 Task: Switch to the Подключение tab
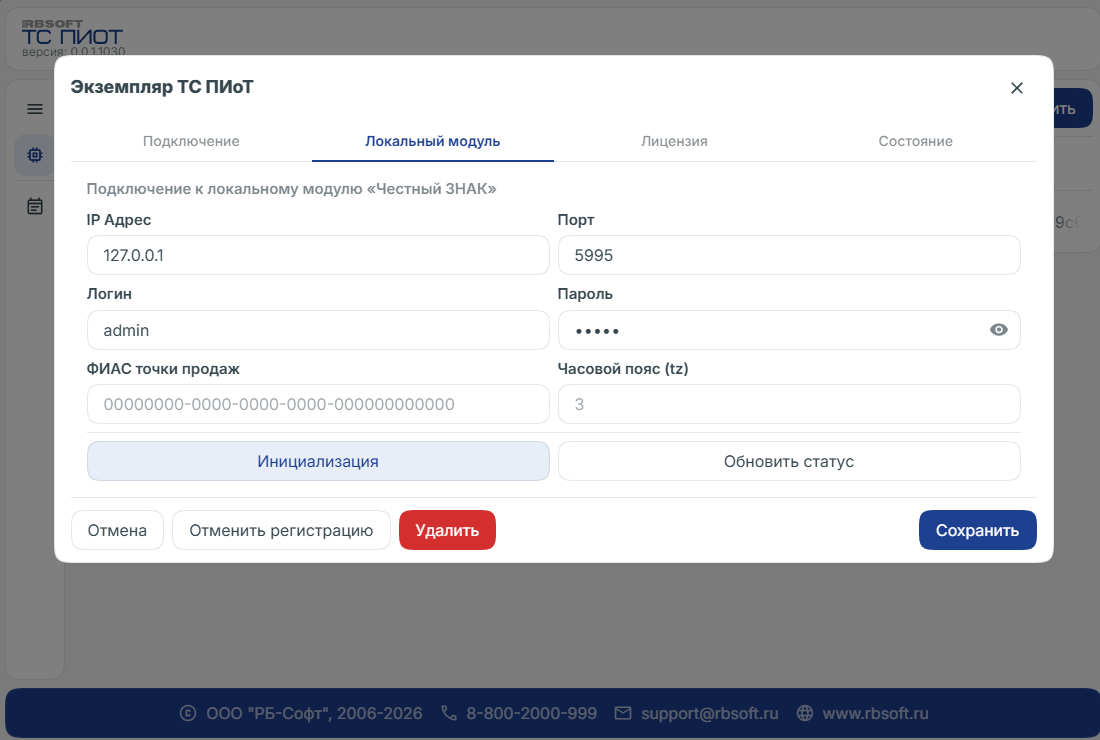click(191, 142)
